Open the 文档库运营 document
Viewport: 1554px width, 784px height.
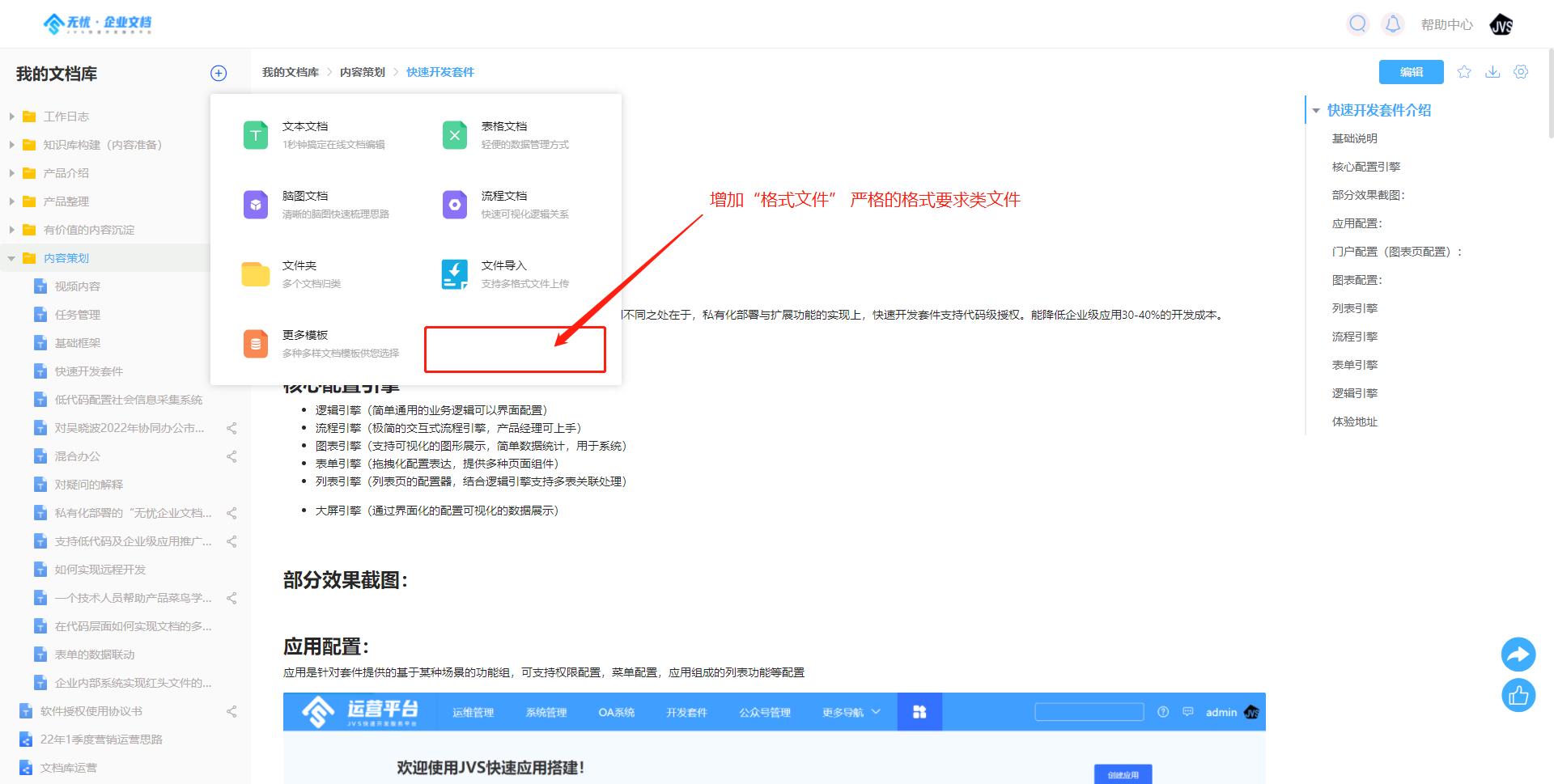click(x=68, y=768)
